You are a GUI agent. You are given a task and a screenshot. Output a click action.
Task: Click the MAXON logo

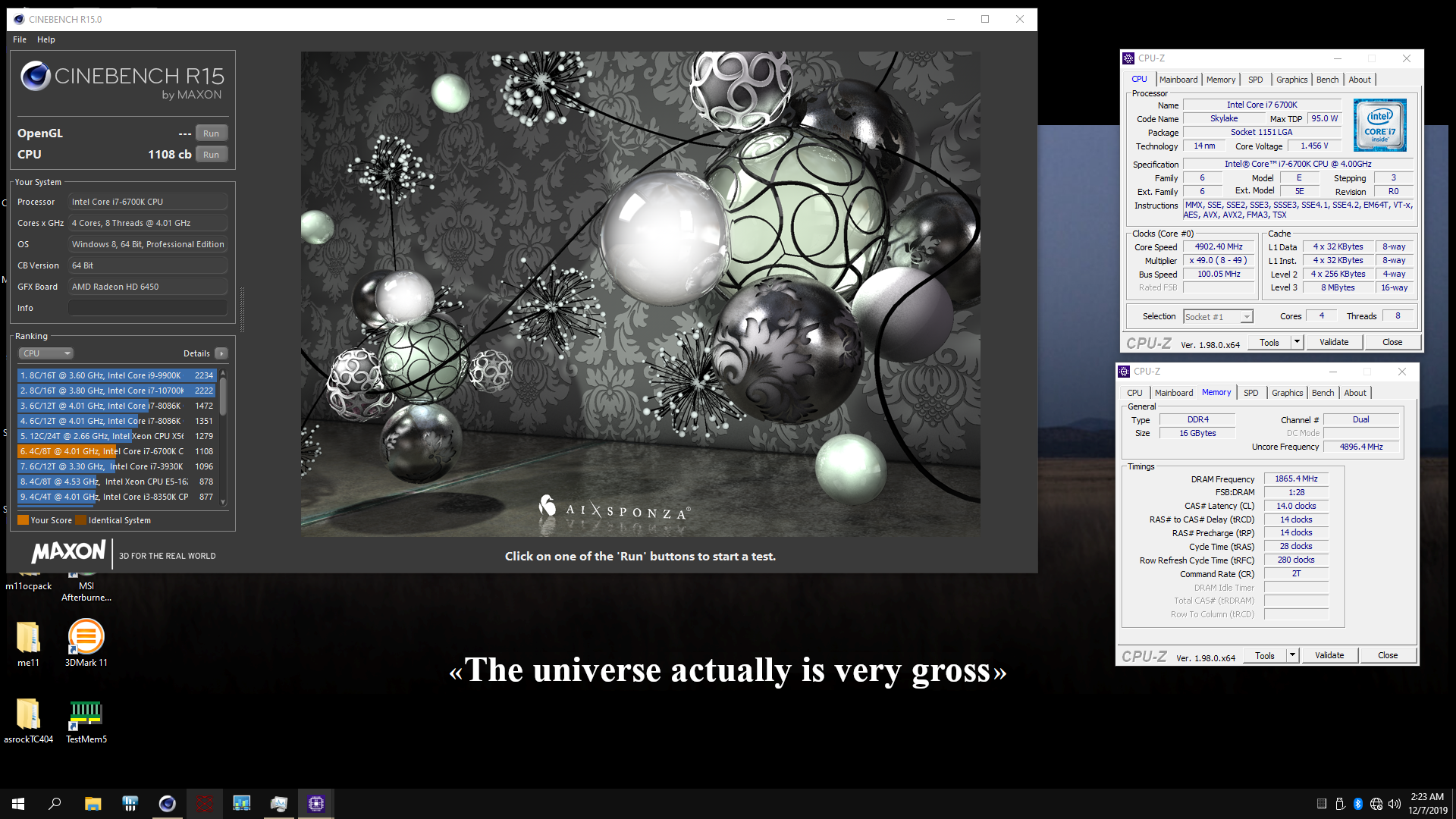[69, 552]
